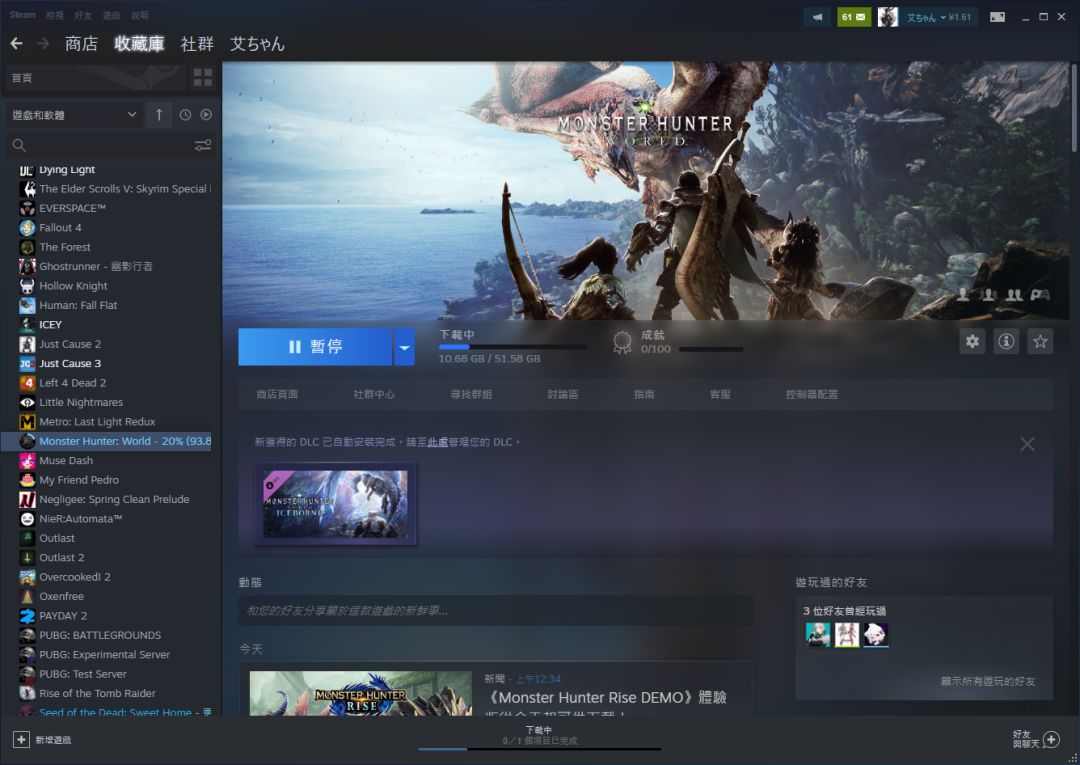Open advanced filter icon beside search
The height and width of the screenshot is (765, 1080).
point(202,145)
